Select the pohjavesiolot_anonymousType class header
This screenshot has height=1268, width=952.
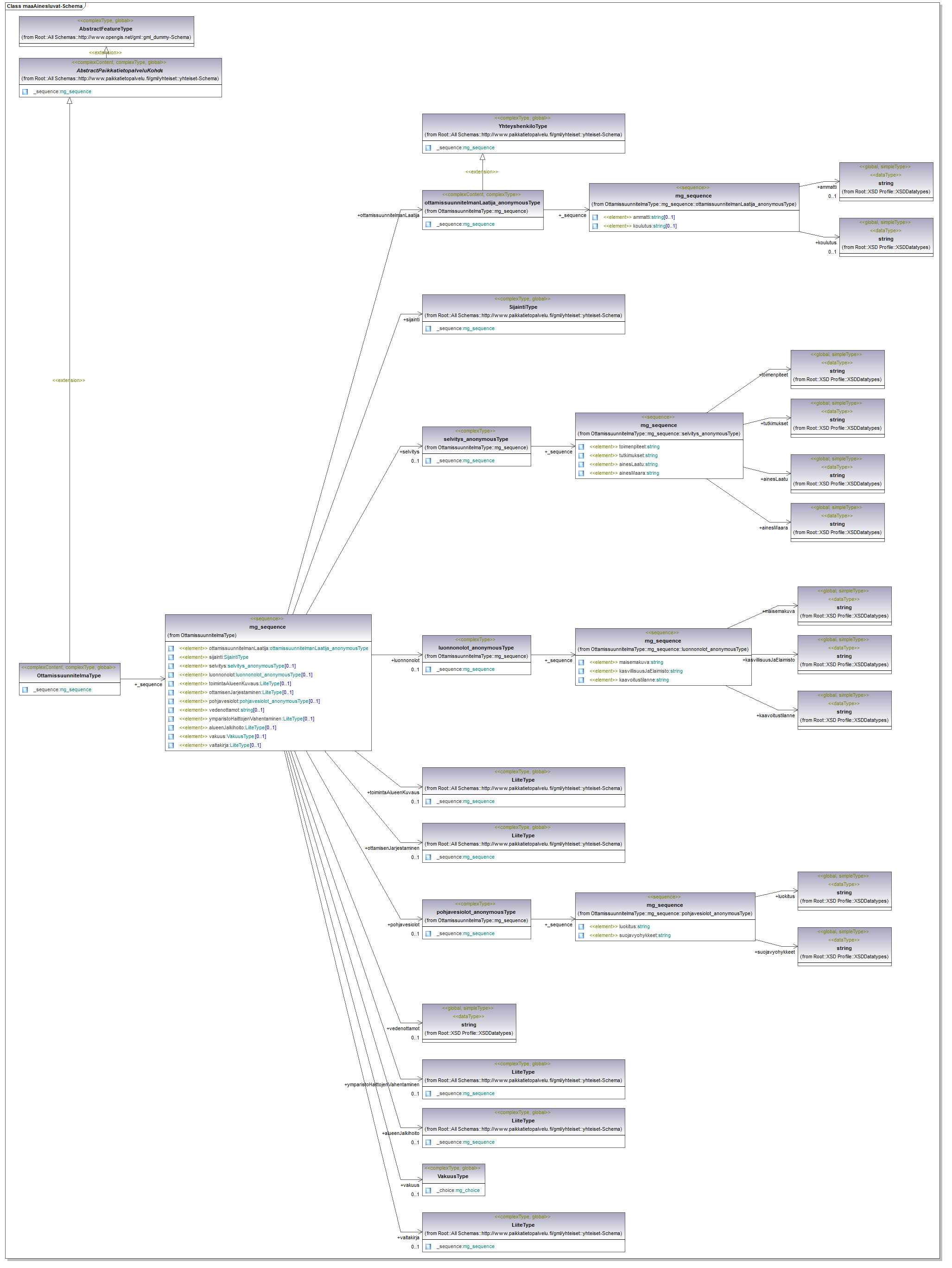(476, 911)
